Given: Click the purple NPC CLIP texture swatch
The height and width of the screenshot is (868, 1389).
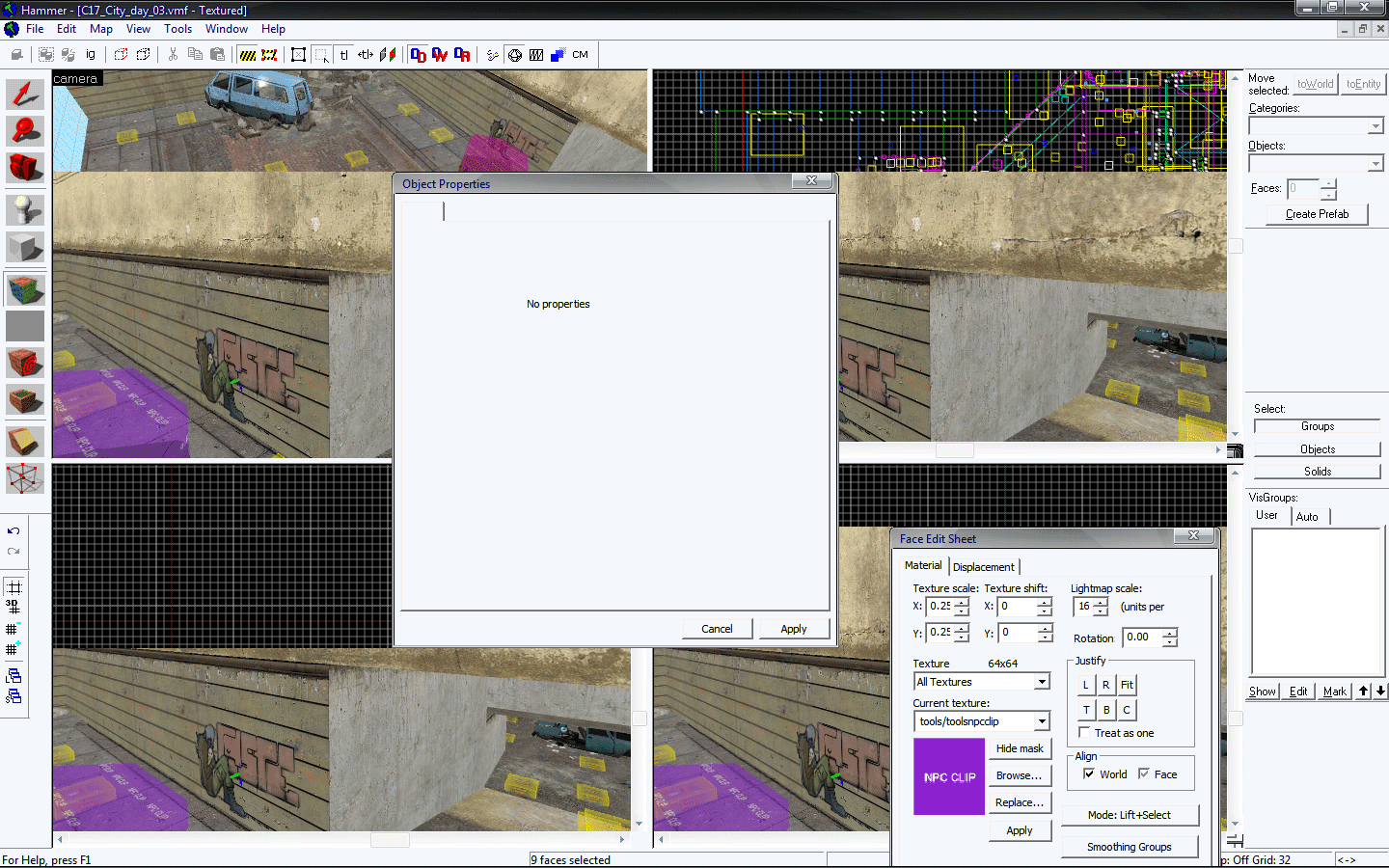Looking at the screenshot, I should (949, 776).
